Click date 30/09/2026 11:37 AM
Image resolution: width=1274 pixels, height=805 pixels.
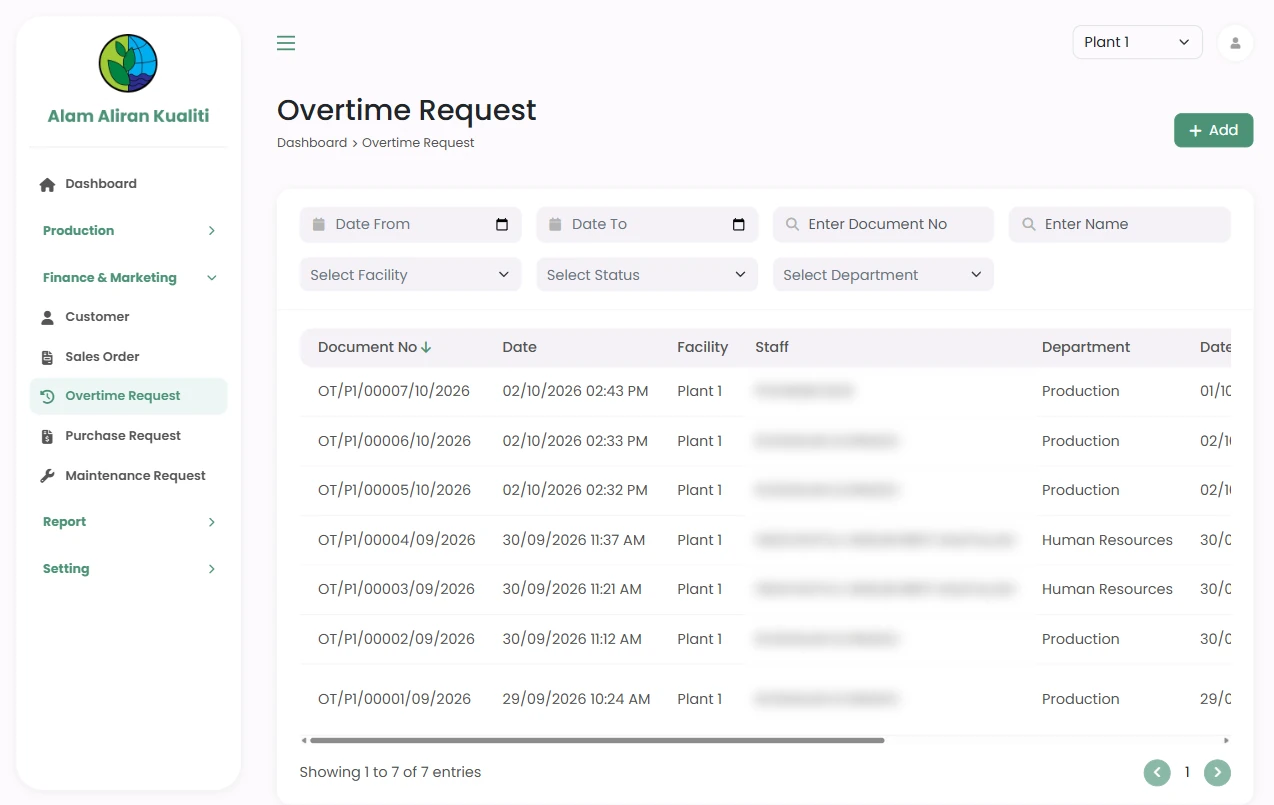[574, 540]
